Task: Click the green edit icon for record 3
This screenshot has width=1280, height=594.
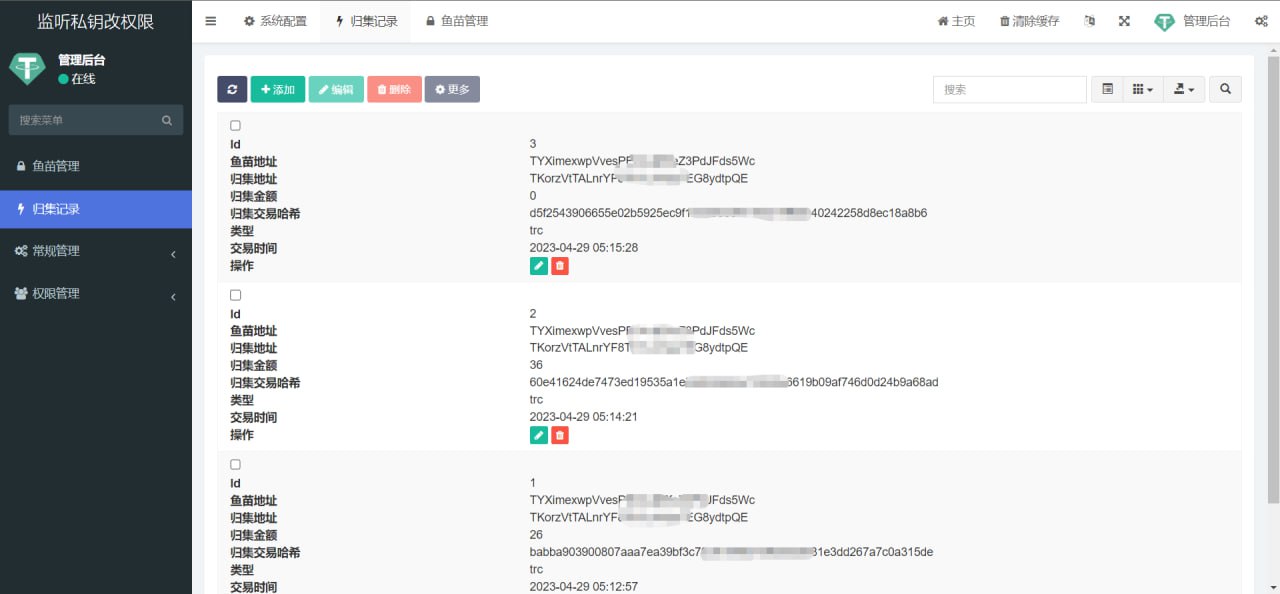Action: click(x=538, y=266)
